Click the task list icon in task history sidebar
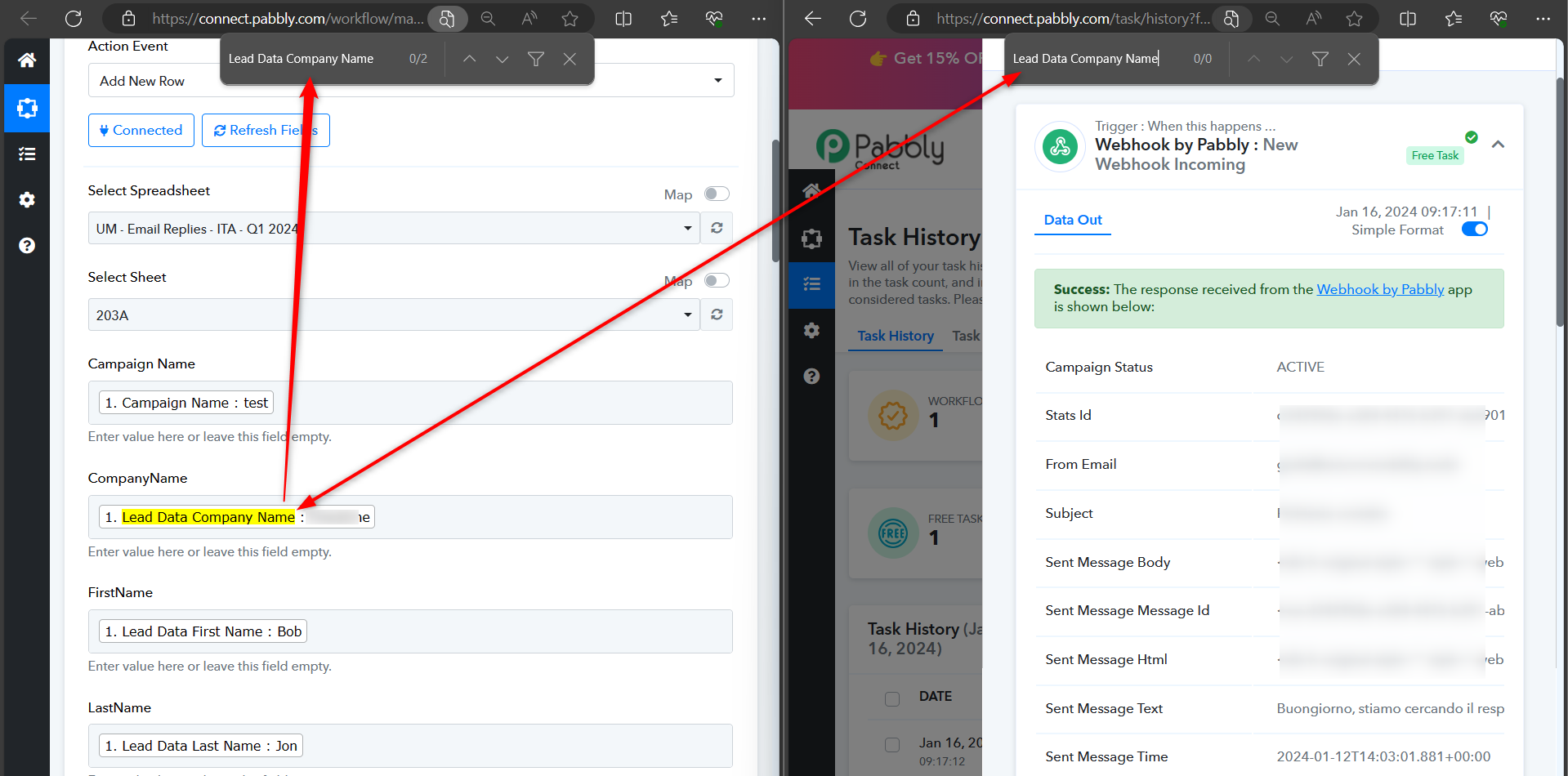This screenshot has width=1568, height=776. (811, 284)
